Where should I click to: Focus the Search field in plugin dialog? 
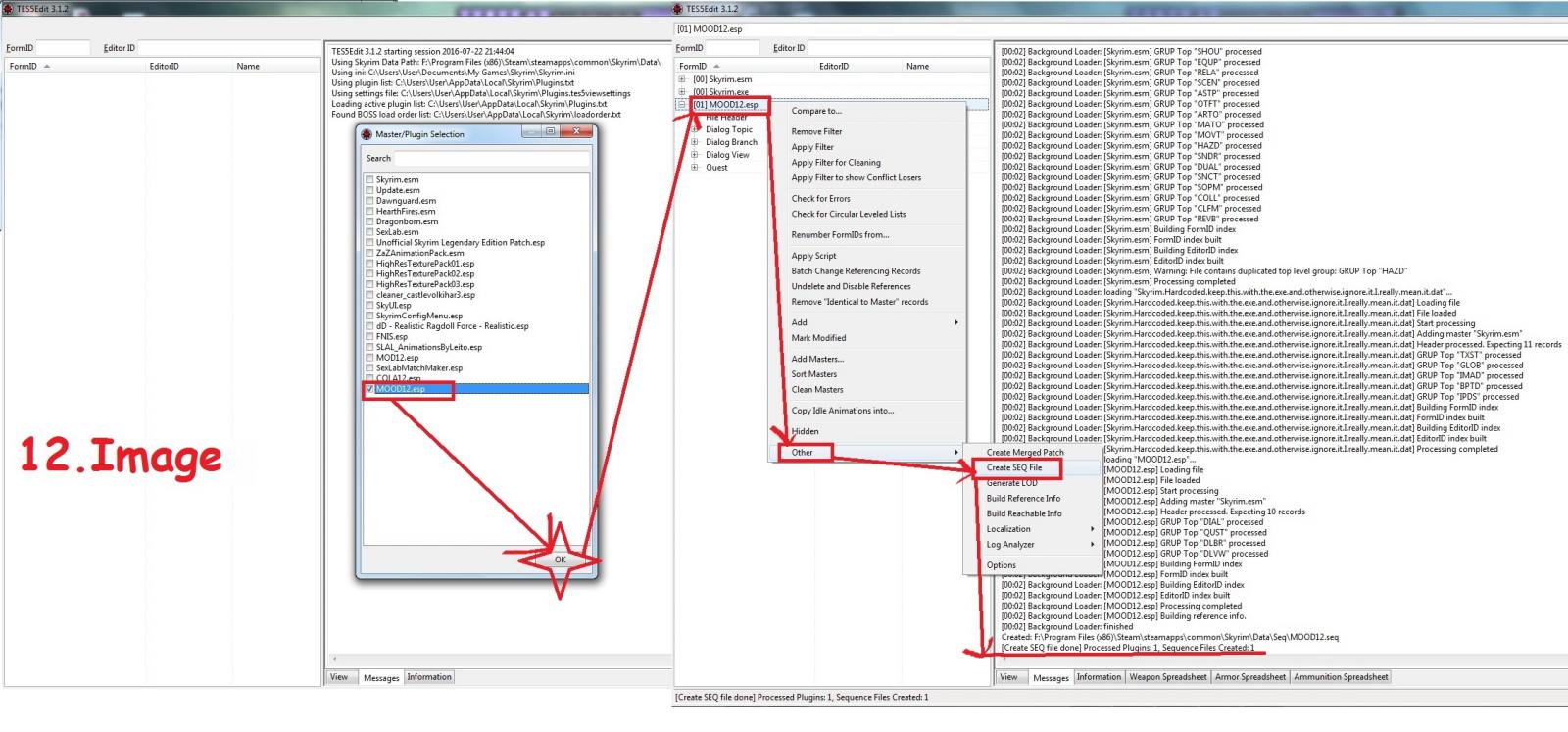492,158
